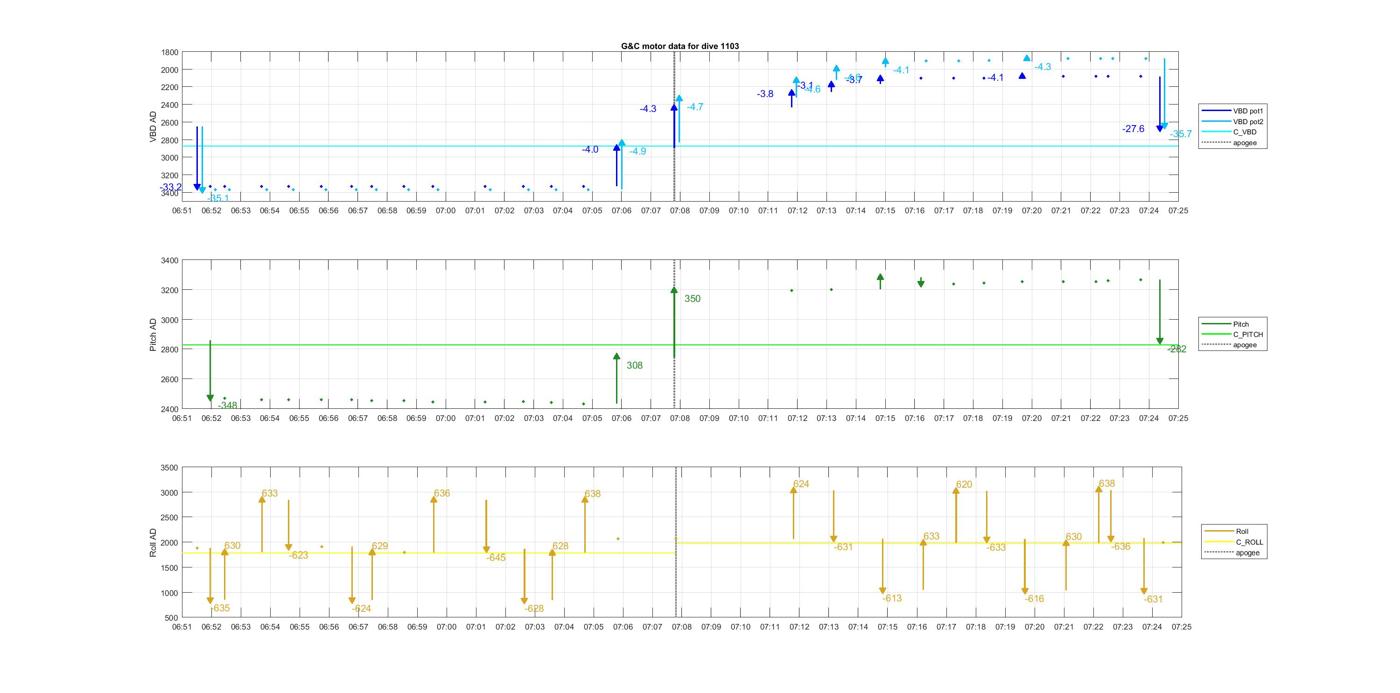Screen dimensions: 1400x693
Task: Click the '-35.1' VBD data label
Action: pos(218,199)
